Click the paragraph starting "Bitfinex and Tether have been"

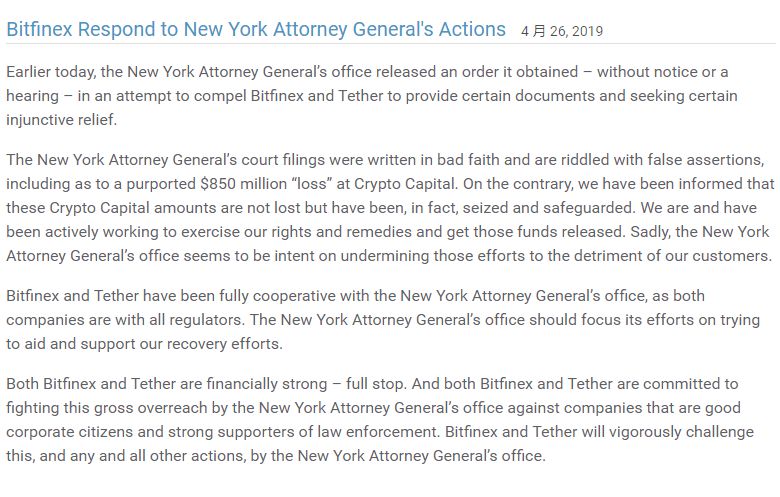point(383,319)
